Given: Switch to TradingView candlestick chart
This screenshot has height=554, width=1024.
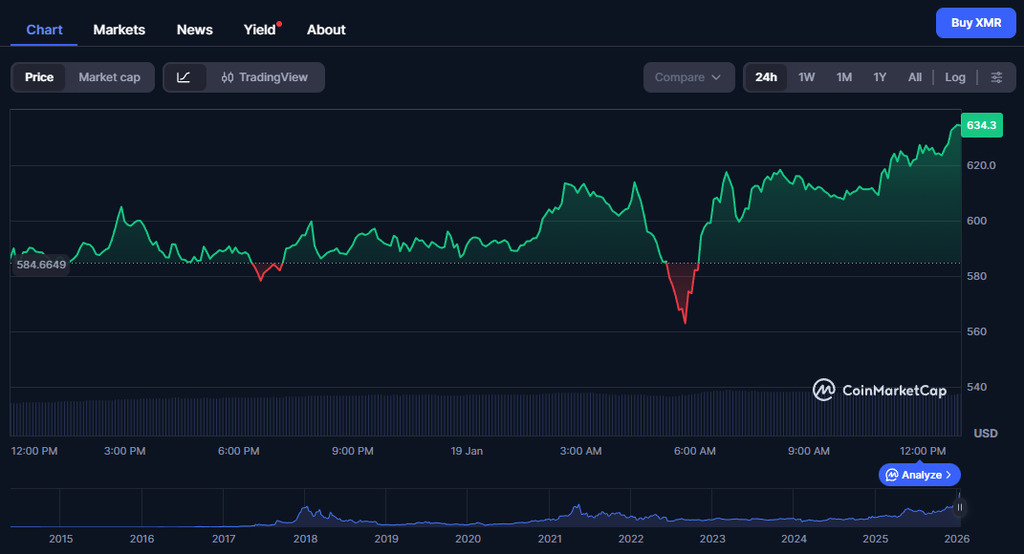Looking at the screenshot, I should coord(265,77).
